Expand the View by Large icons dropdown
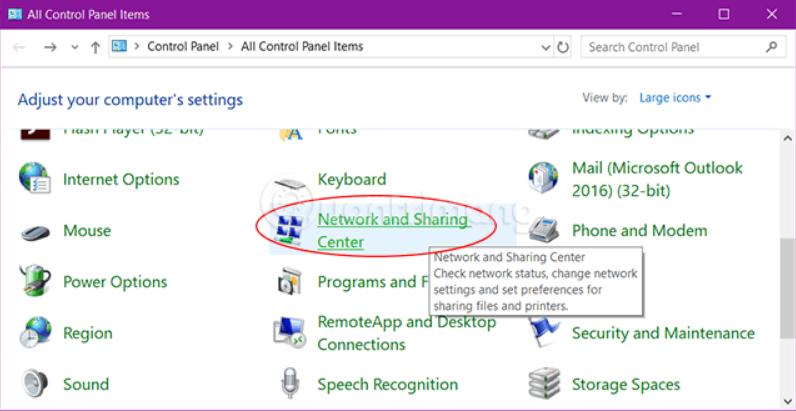 [x=676, y=98]
